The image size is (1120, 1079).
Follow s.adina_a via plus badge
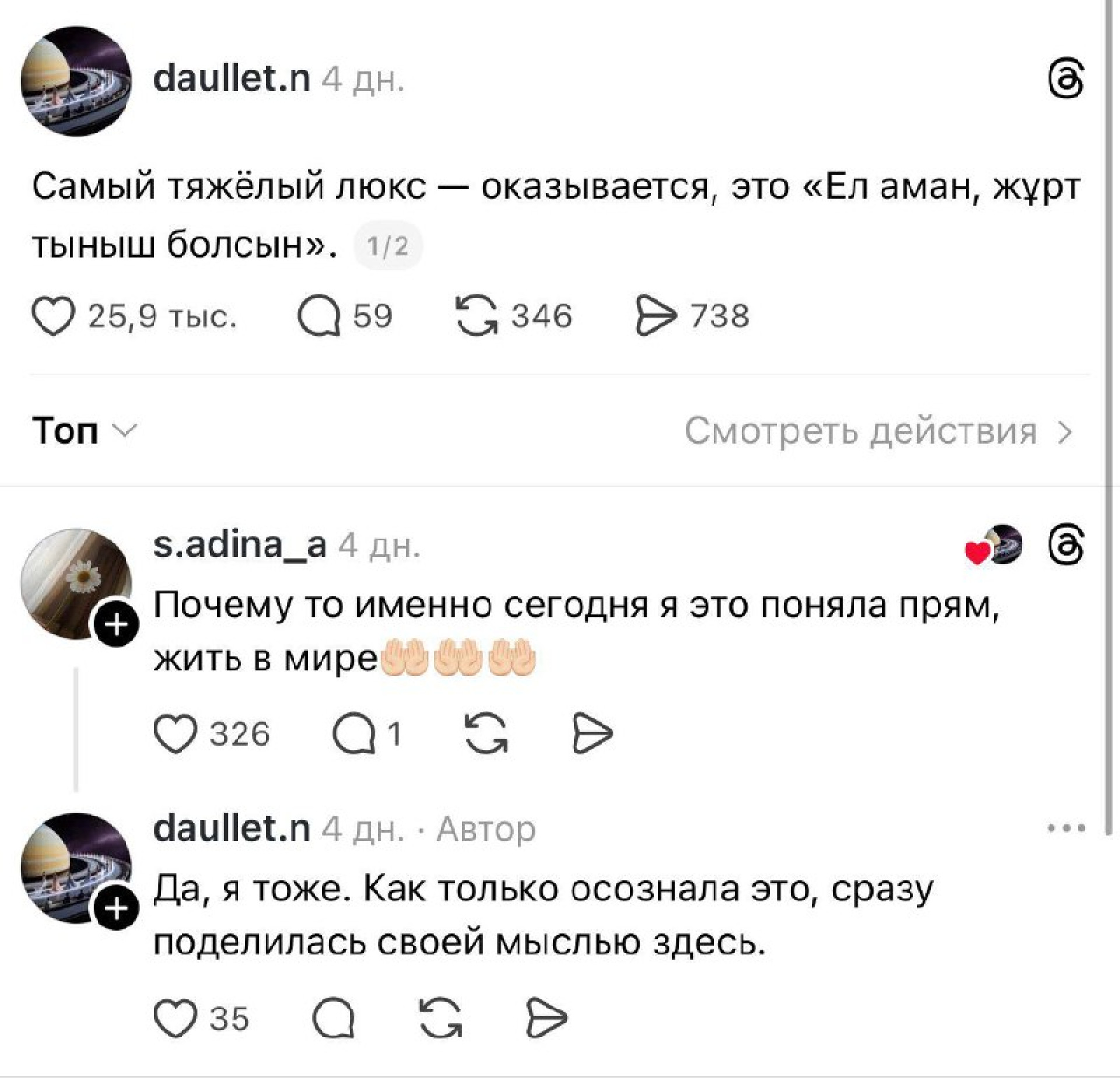(x=117, y=626)
